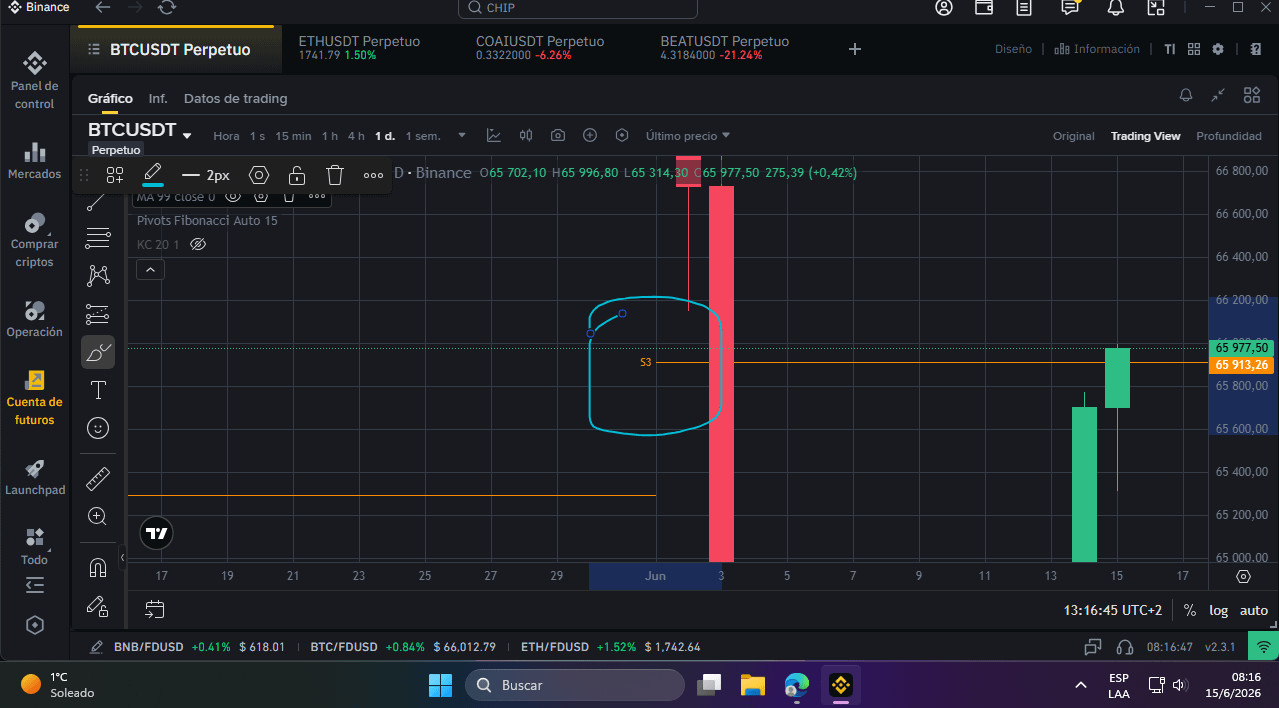Switch to Profundidad chart view
The width and height of the screenshot is (1279, 708).
[x=1228, y=136]
